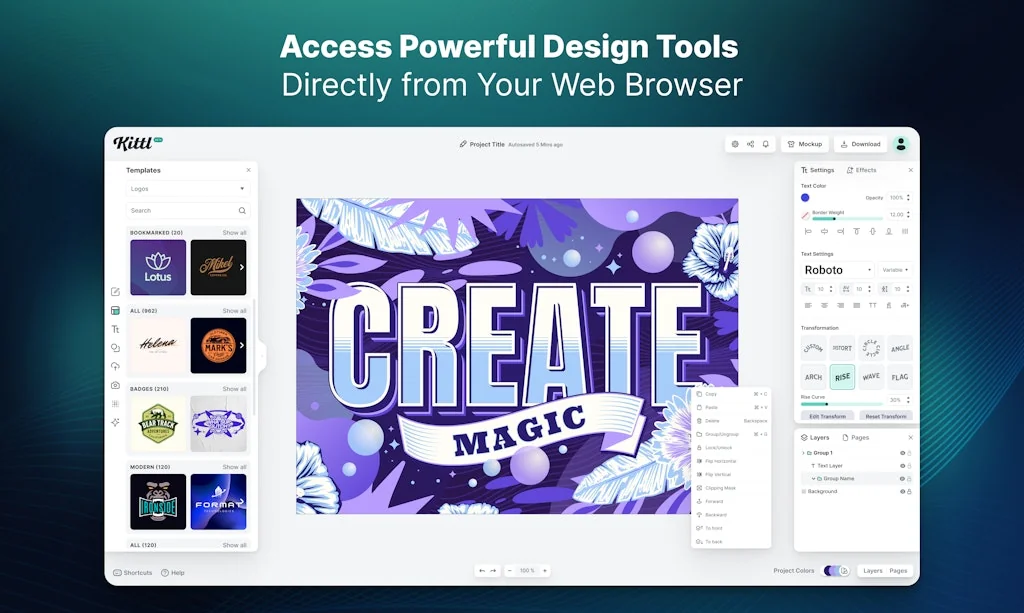
Task: Click the camera Photos icon in sidebar
Action: [x=115, y=385]
